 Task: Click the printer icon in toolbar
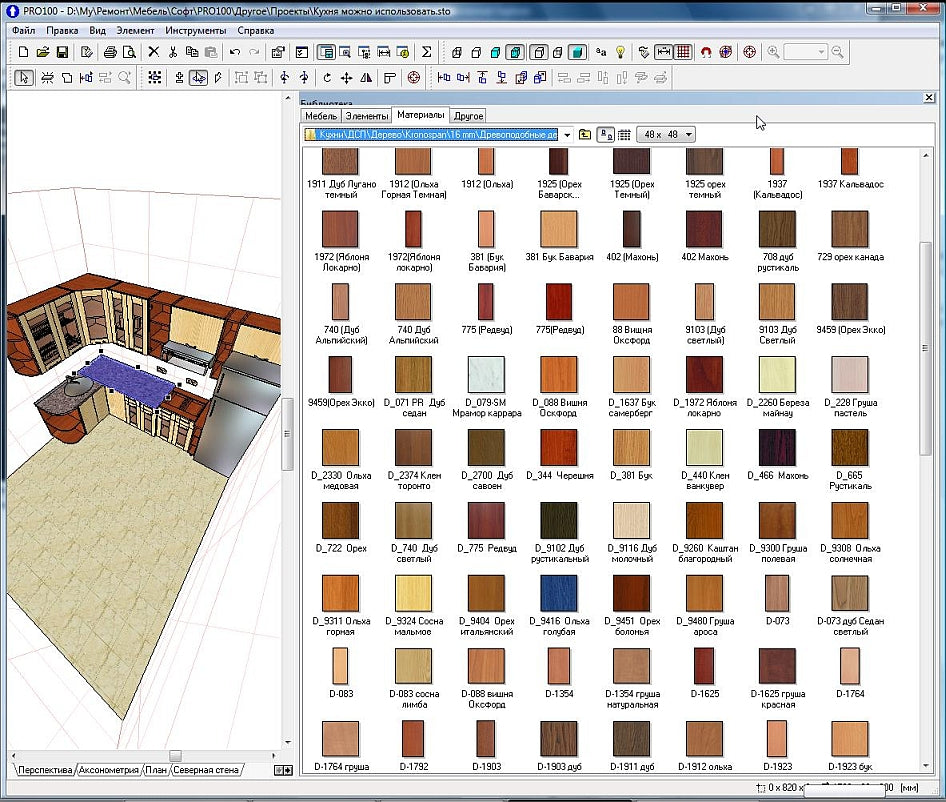(110, 53)
